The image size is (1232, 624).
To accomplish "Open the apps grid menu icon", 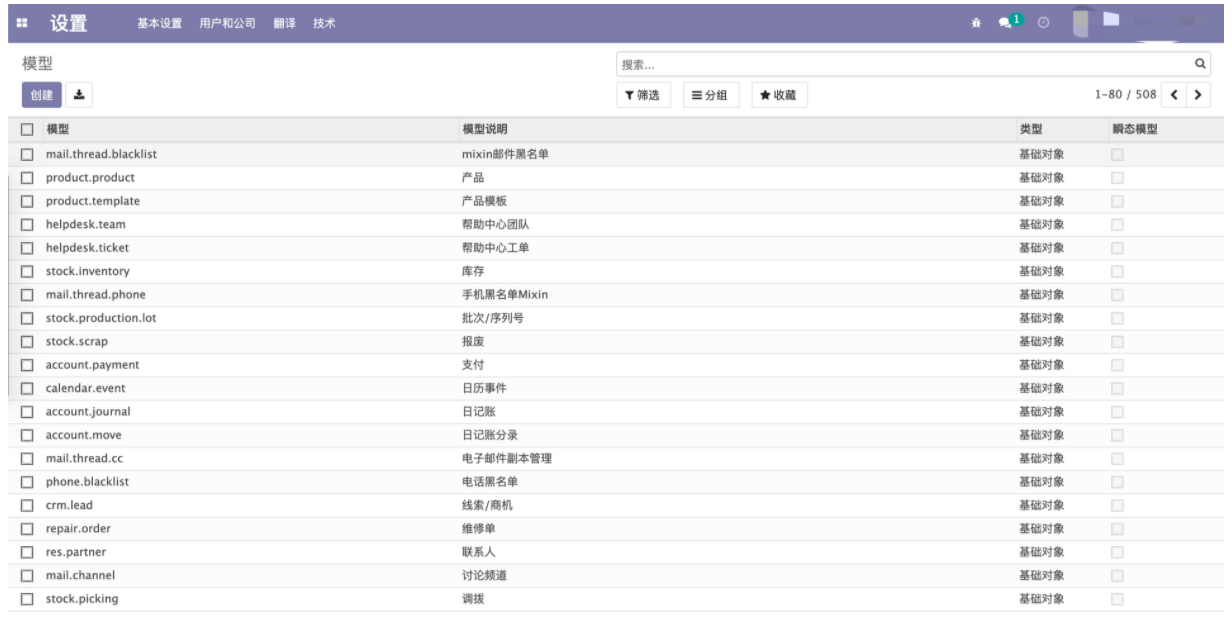I will 22,23.
